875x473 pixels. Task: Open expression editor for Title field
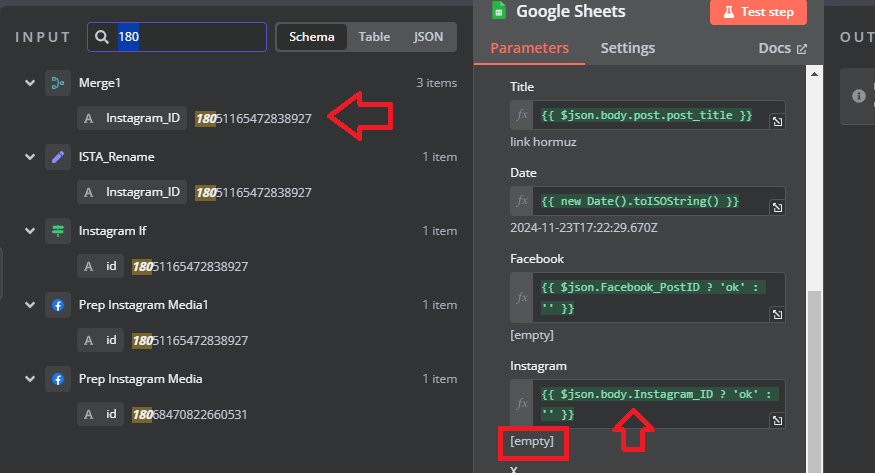777,122
